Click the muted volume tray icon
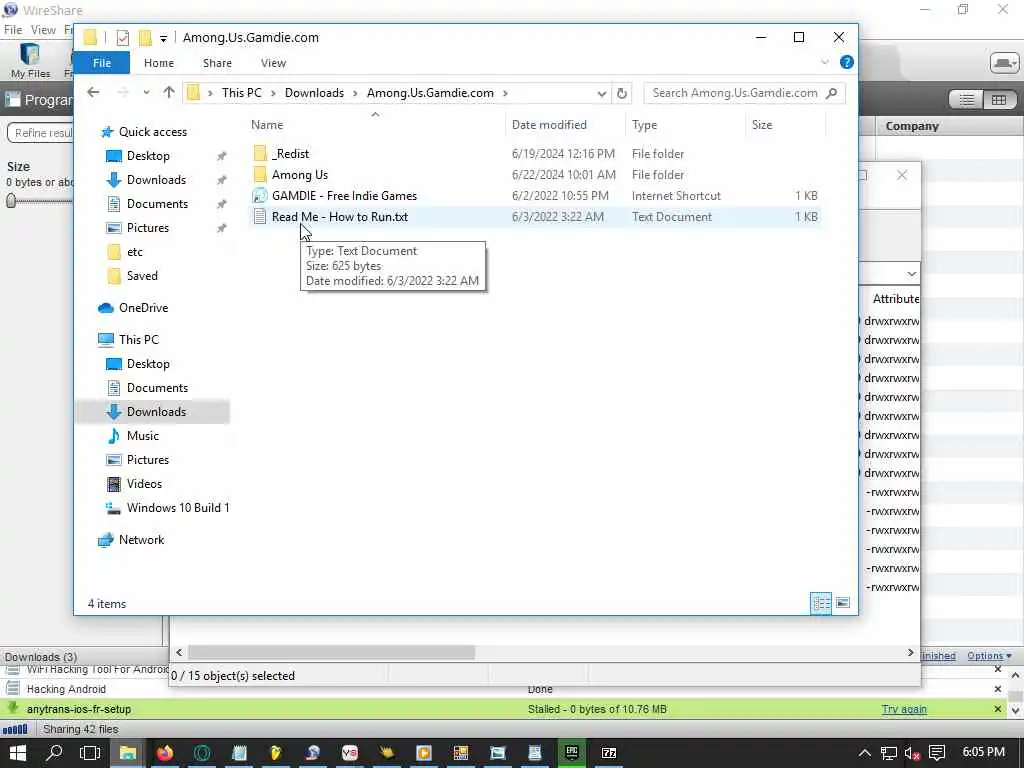This screenshot has width=1024, height=768. (912, 754)
